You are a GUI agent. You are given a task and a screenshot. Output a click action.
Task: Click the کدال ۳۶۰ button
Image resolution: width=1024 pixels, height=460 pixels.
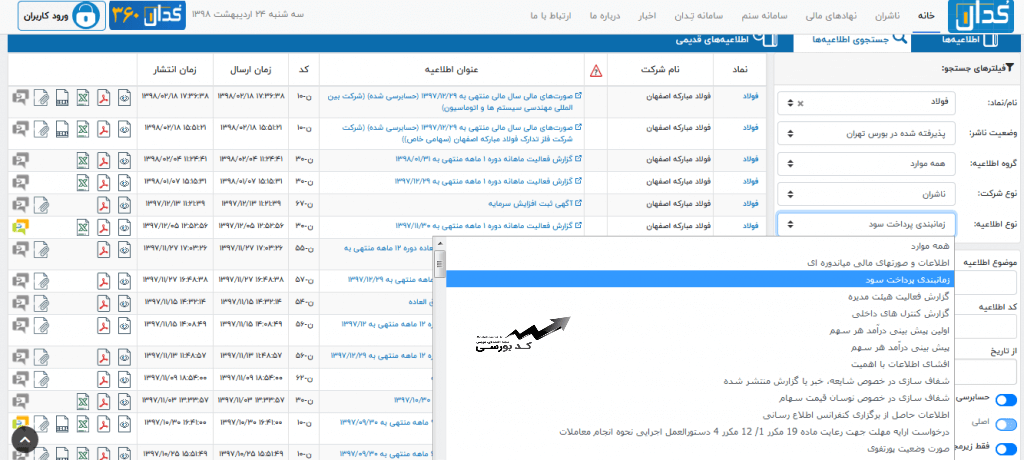click(x=148, y=16)
